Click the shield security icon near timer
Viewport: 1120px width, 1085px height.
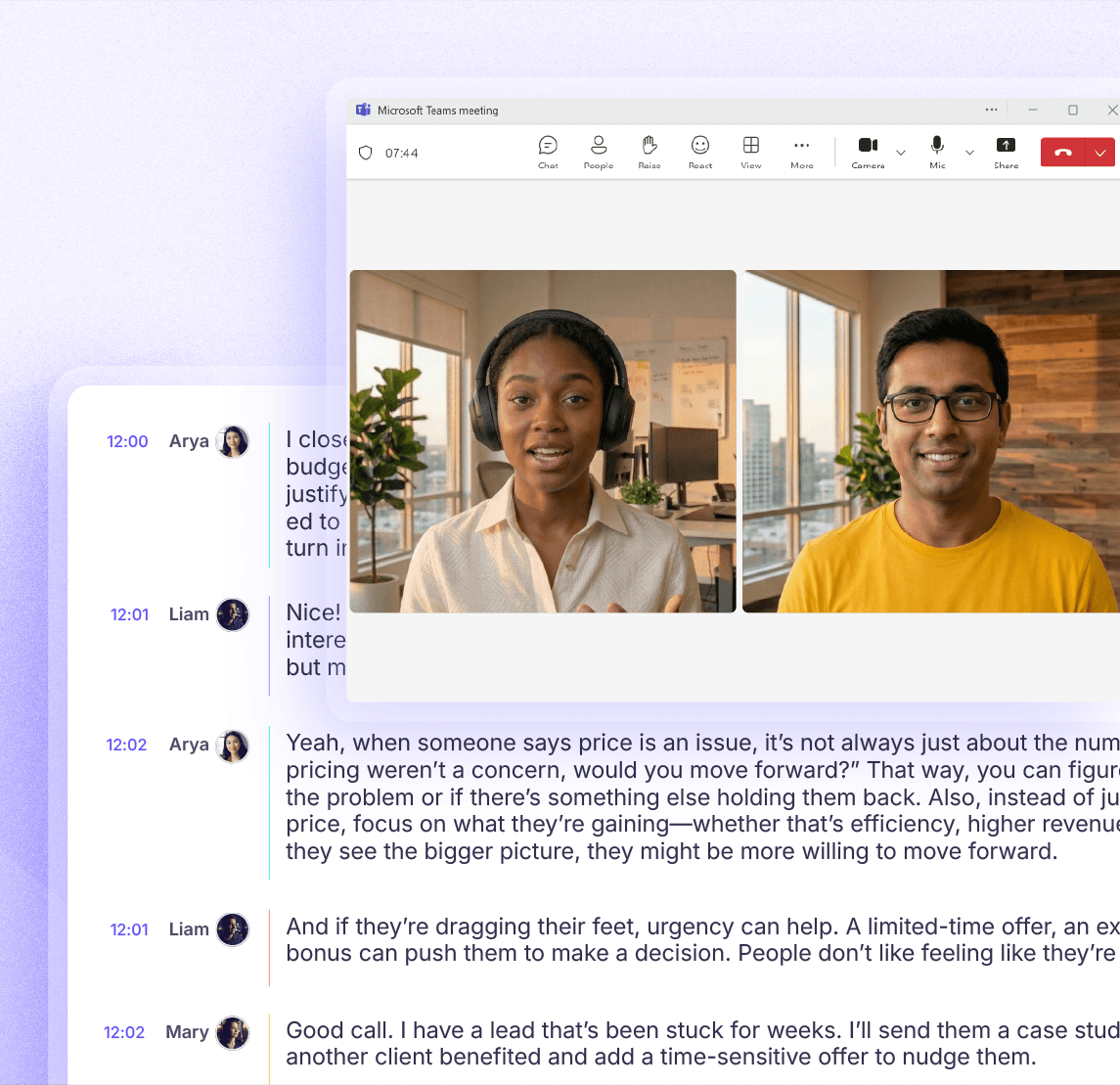tap(366, 153)
